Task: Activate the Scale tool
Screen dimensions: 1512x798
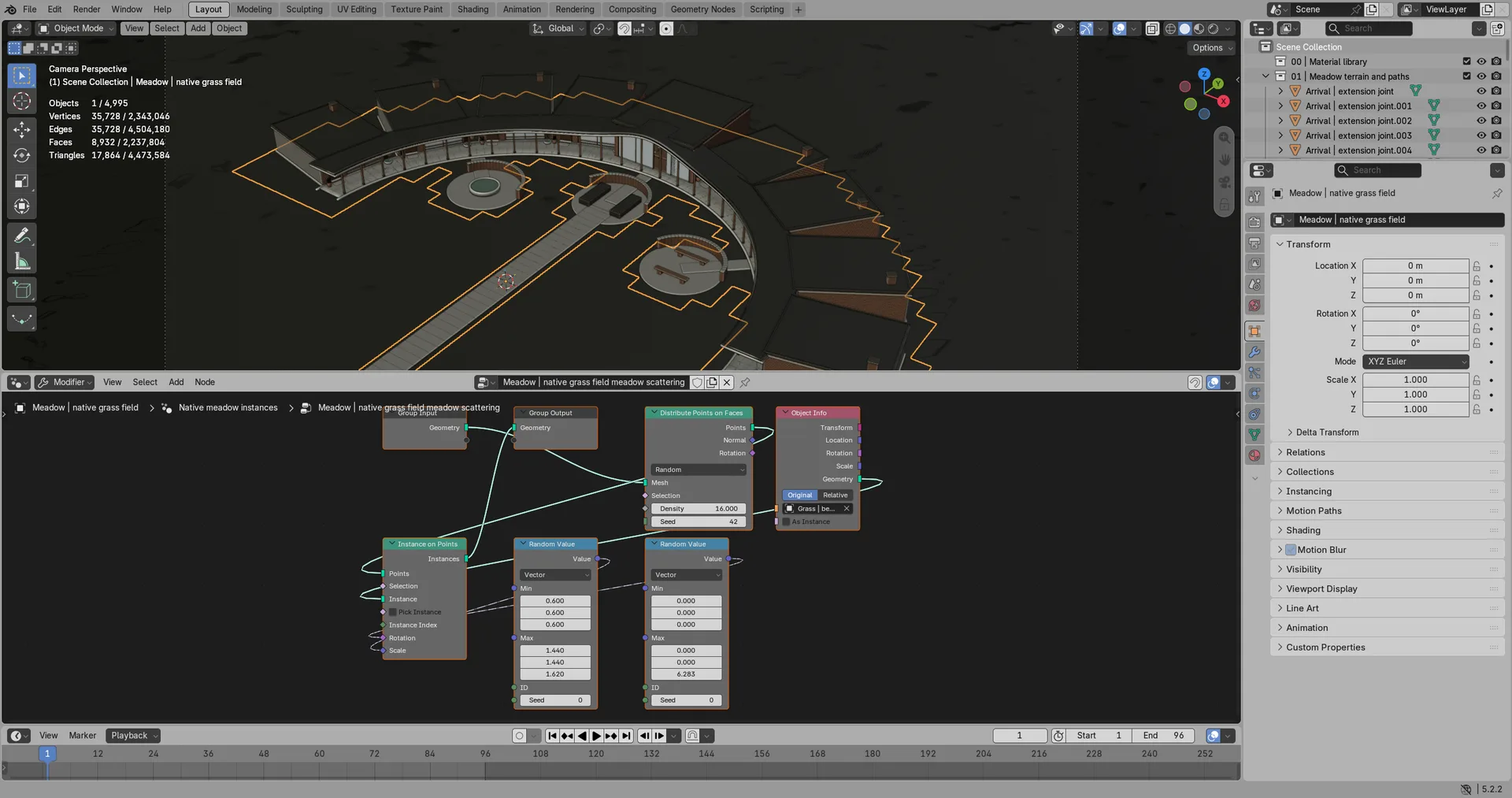Action: click(22, 181)
